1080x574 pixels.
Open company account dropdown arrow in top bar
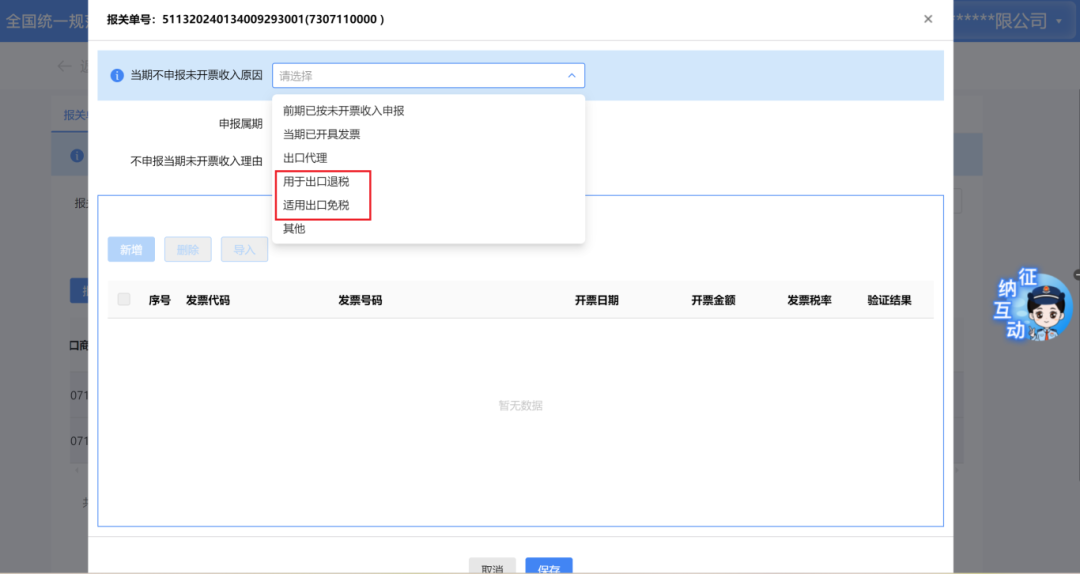[x=1059, y=21]
